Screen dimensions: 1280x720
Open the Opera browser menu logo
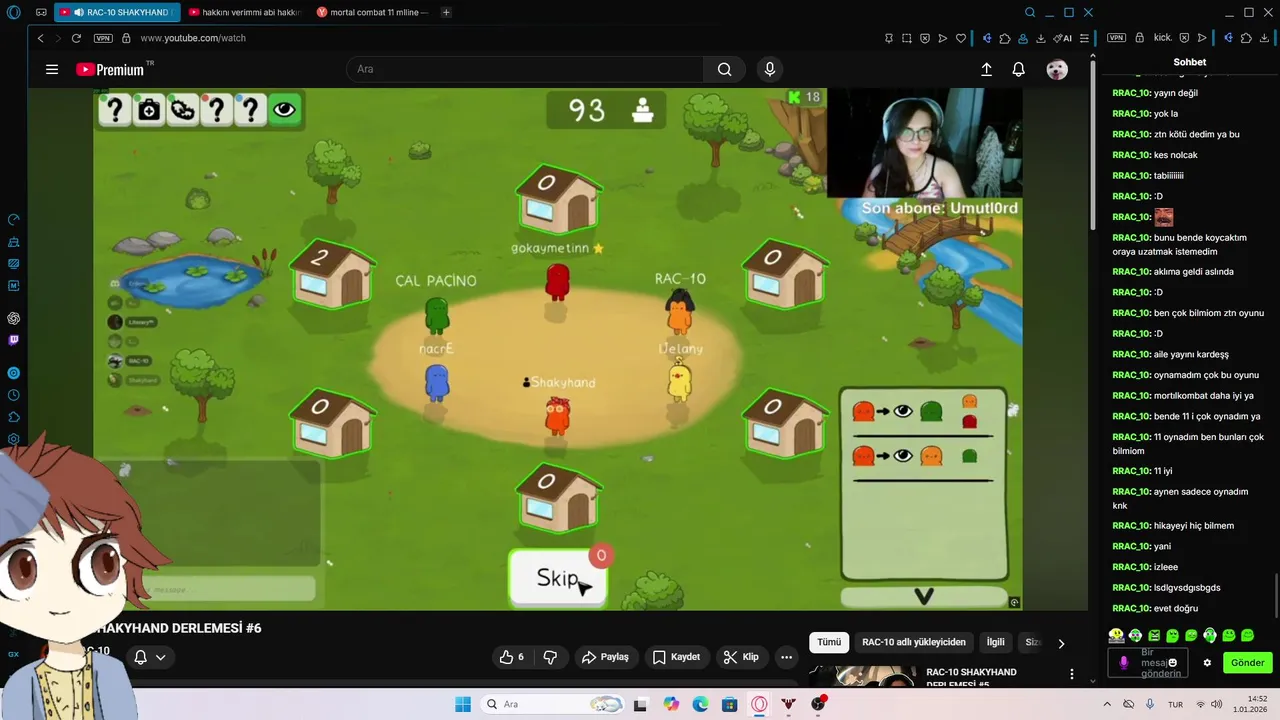13,12
